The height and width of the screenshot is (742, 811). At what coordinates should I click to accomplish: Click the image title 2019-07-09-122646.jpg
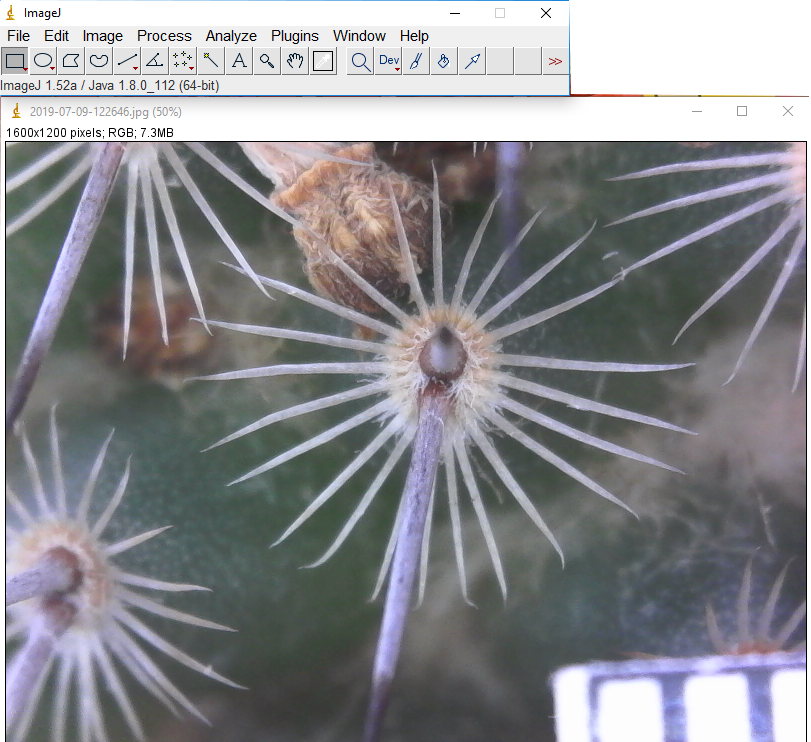coord(89,112)
